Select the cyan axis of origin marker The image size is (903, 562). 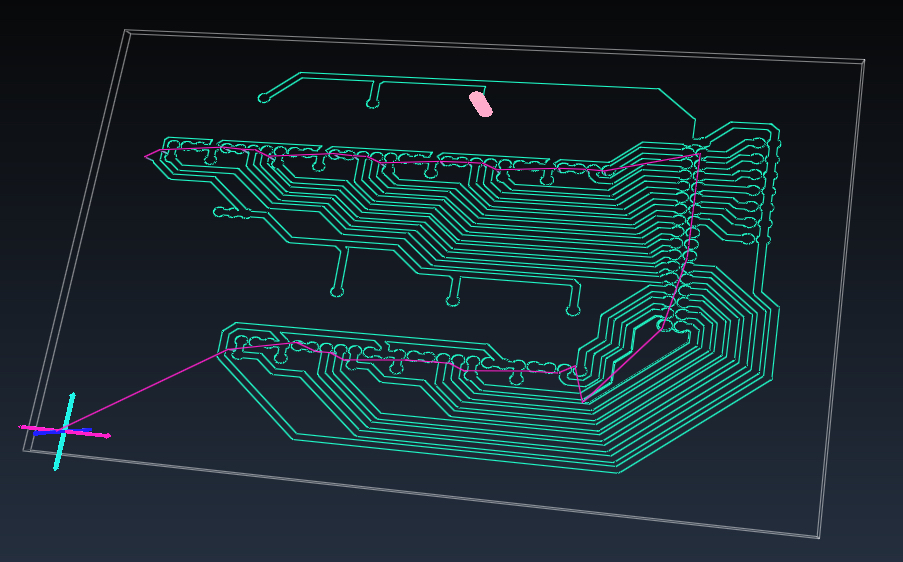point(64,431)
